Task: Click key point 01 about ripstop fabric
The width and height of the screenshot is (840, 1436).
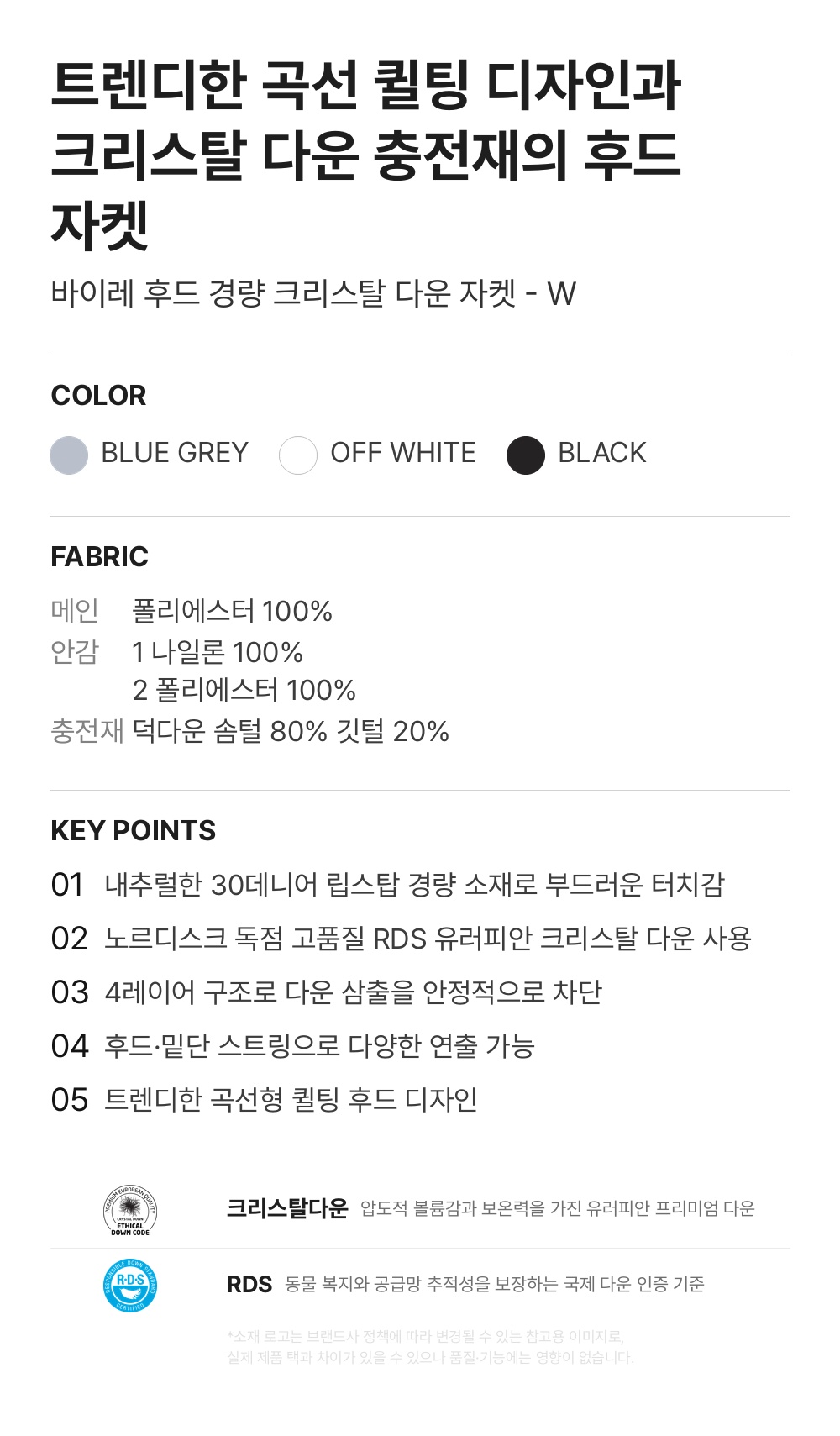Action: pos(387,885)
